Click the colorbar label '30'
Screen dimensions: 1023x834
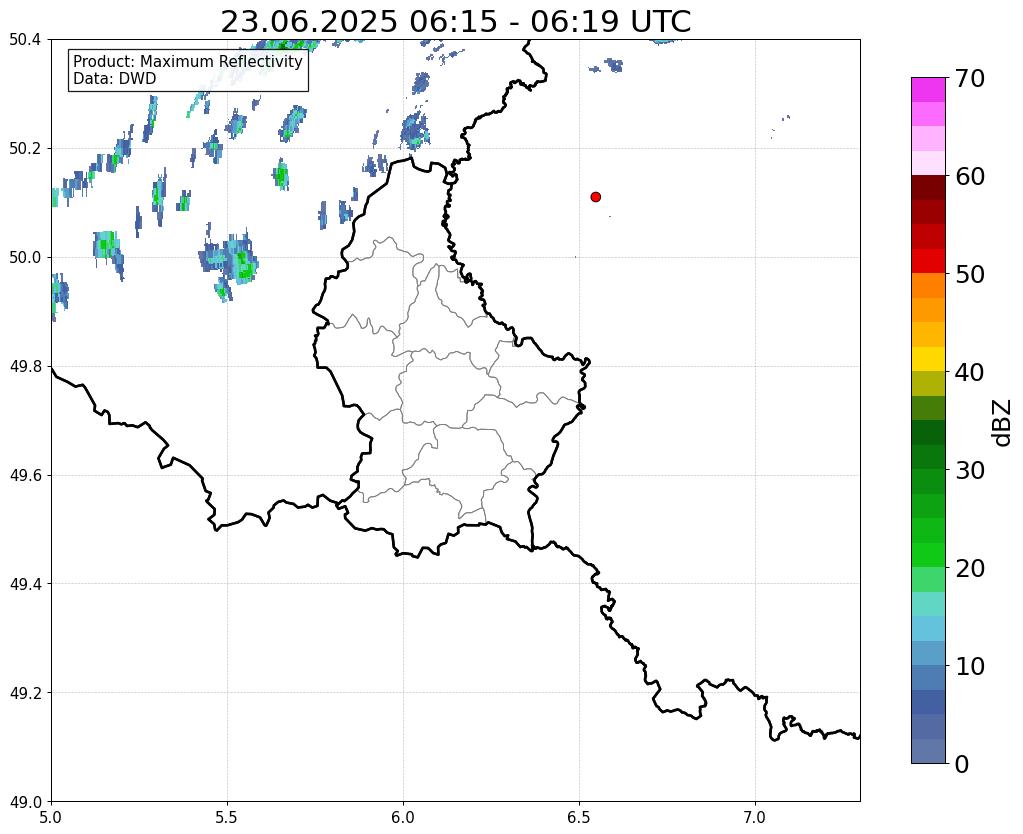pos(970,470)
